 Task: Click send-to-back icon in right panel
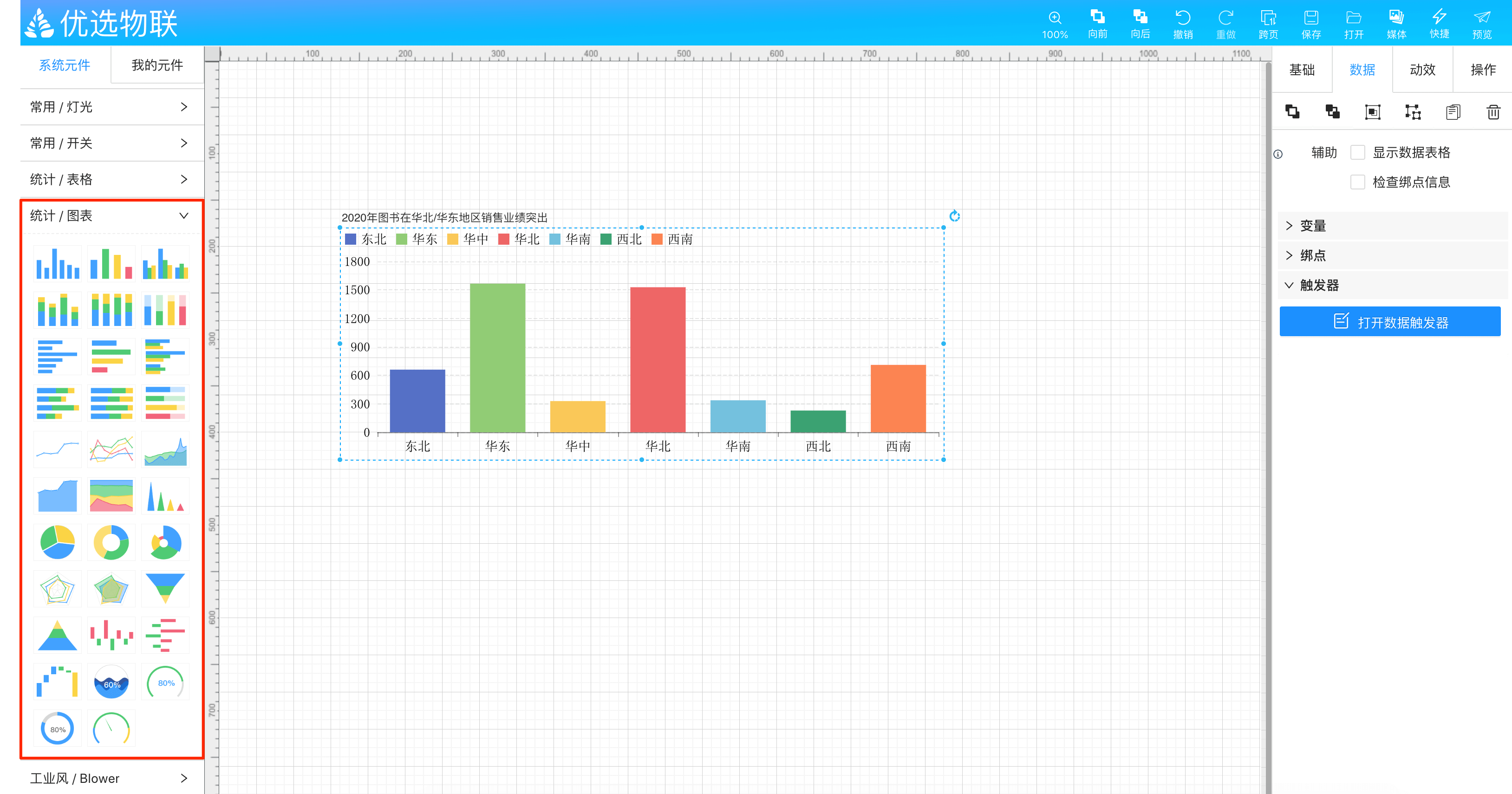(x=1332, y=111)
